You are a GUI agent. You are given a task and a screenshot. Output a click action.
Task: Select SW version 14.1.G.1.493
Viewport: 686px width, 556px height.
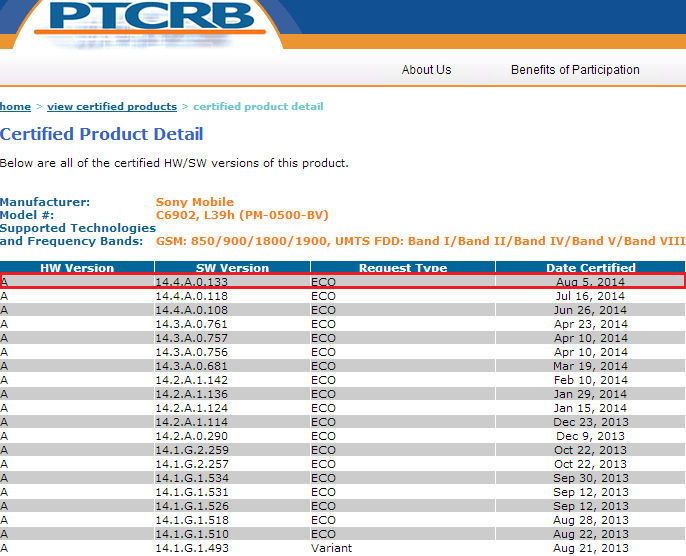(x=192, y=548)
